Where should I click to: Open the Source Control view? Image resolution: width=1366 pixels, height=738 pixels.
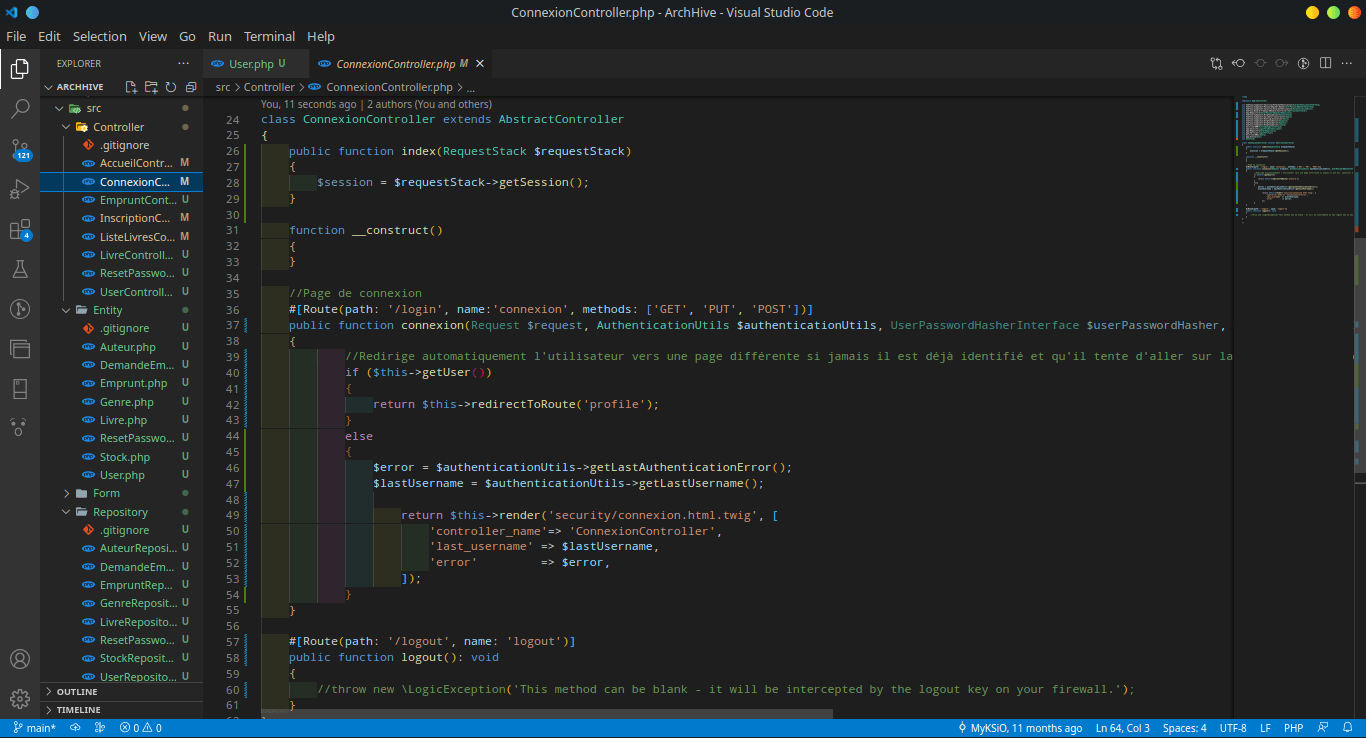coord(20,149)
